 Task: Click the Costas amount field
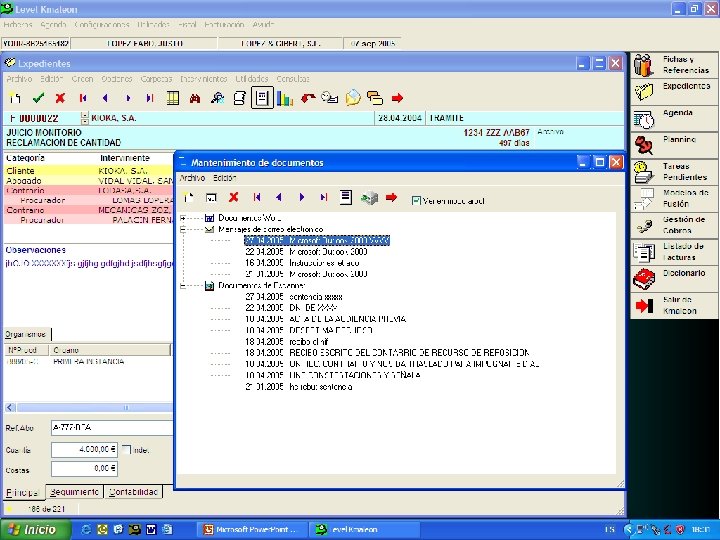tap(84, 469)
